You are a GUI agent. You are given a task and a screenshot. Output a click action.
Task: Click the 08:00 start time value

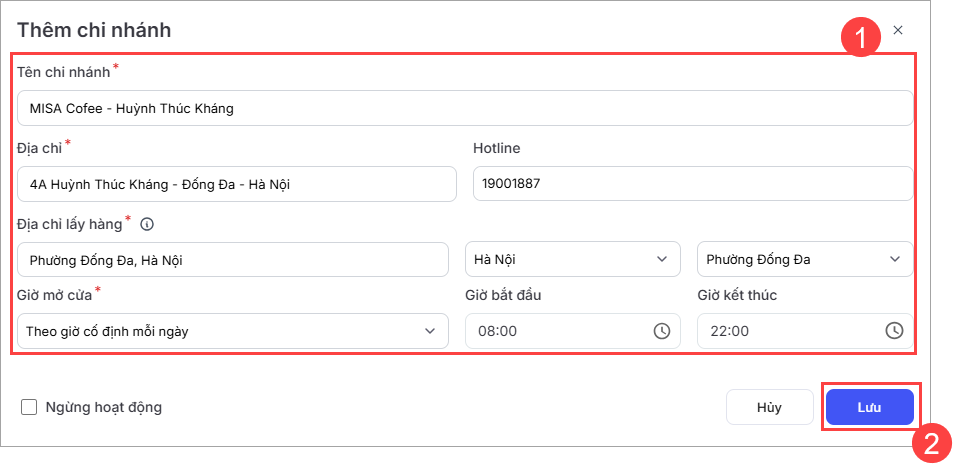497,331
